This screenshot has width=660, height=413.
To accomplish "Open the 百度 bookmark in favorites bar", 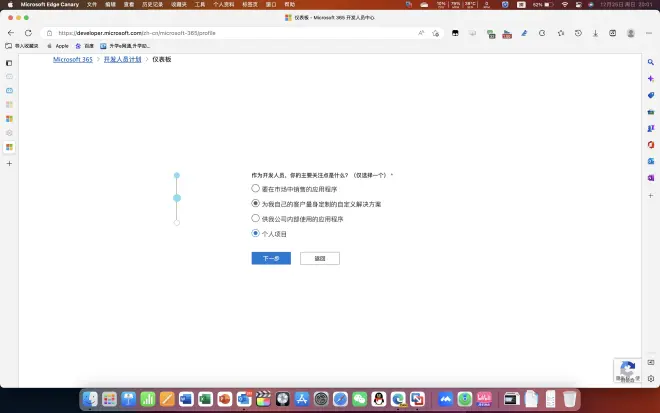I will [x=85, y=46].
